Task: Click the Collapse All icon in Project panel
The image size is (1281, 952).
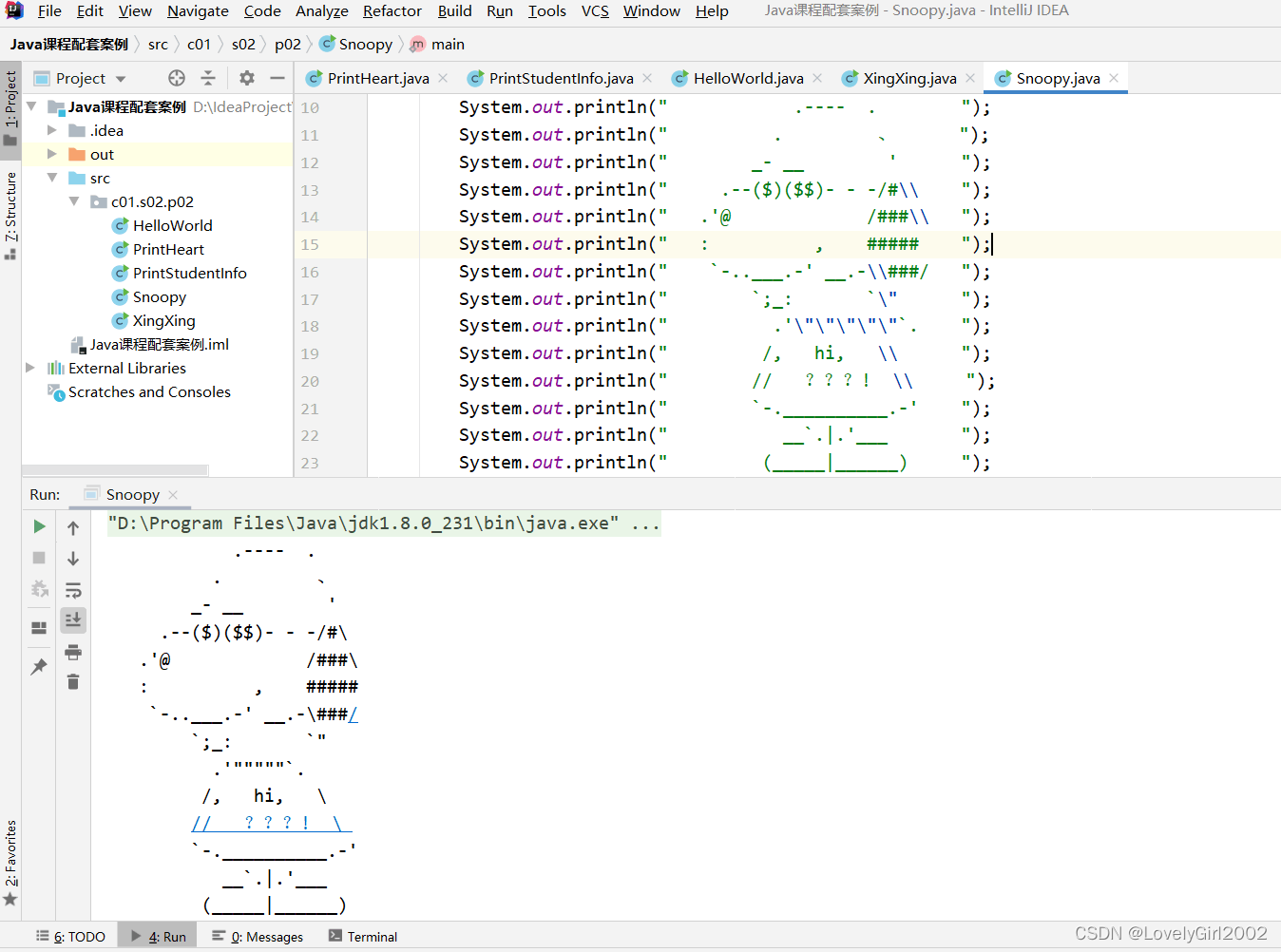Action: [208, 78]
